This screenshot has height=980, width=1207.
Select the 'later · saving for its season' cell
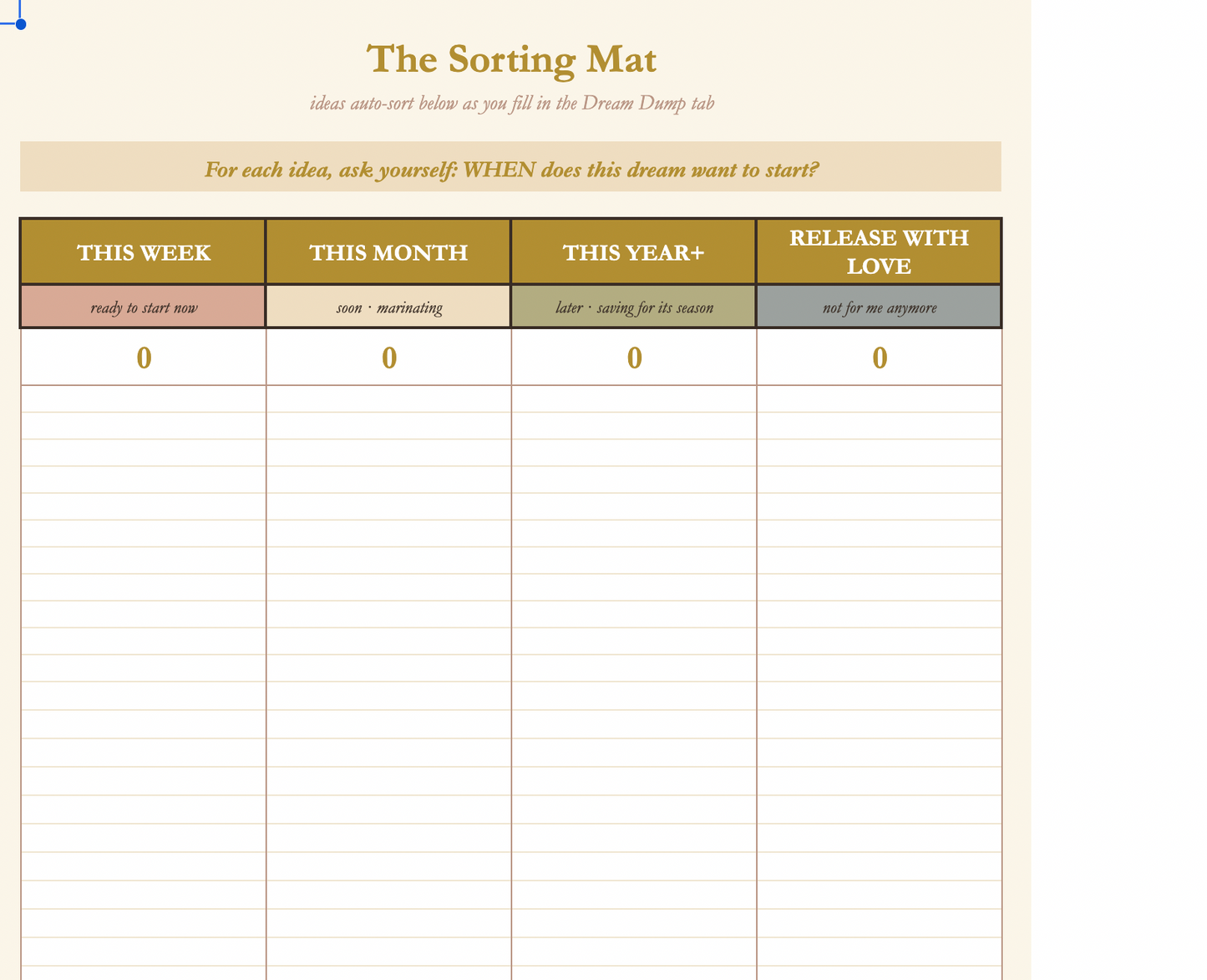[x=634, y=307]
